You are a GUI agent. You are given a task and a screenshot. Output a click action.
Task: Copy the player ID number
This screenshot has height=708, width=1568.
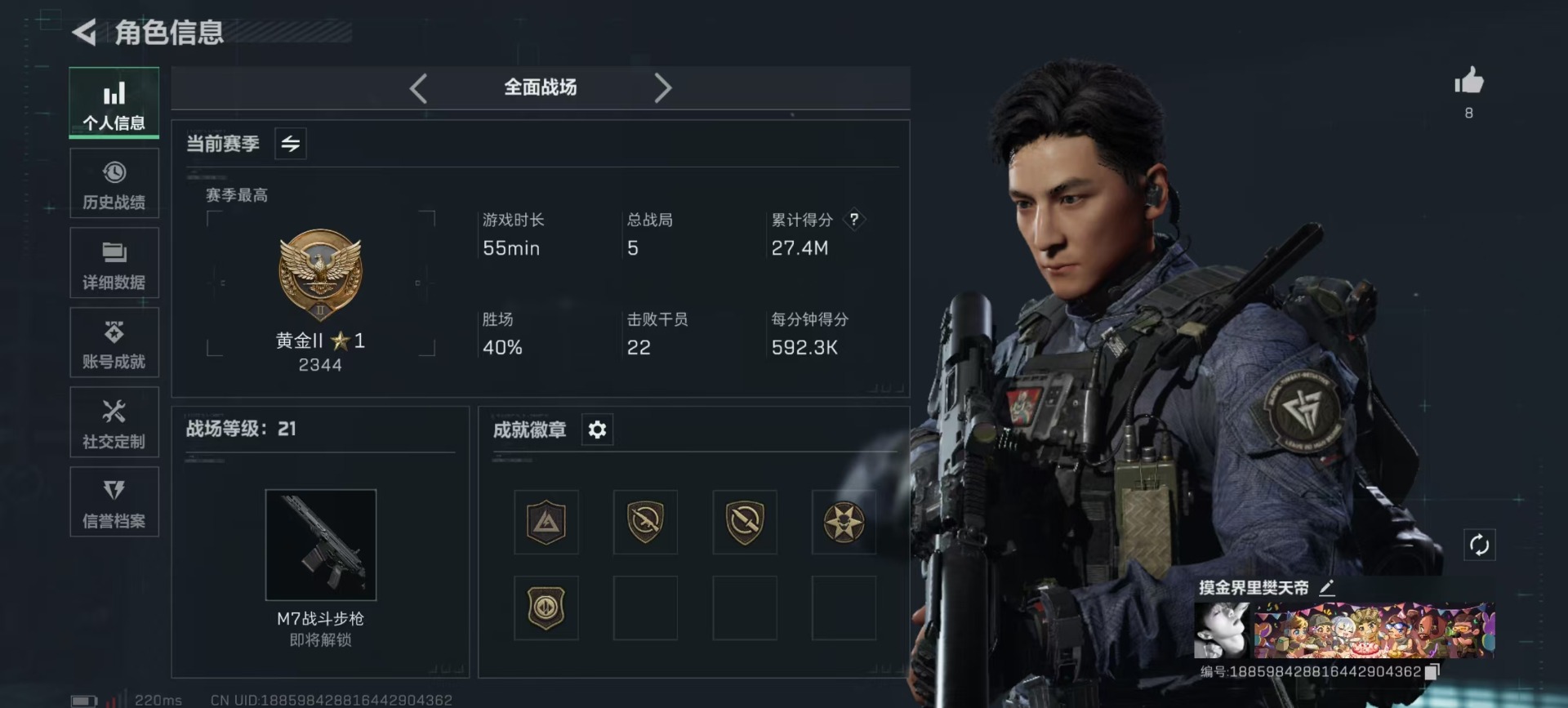pyautogui.click(x=1431, y=671)
